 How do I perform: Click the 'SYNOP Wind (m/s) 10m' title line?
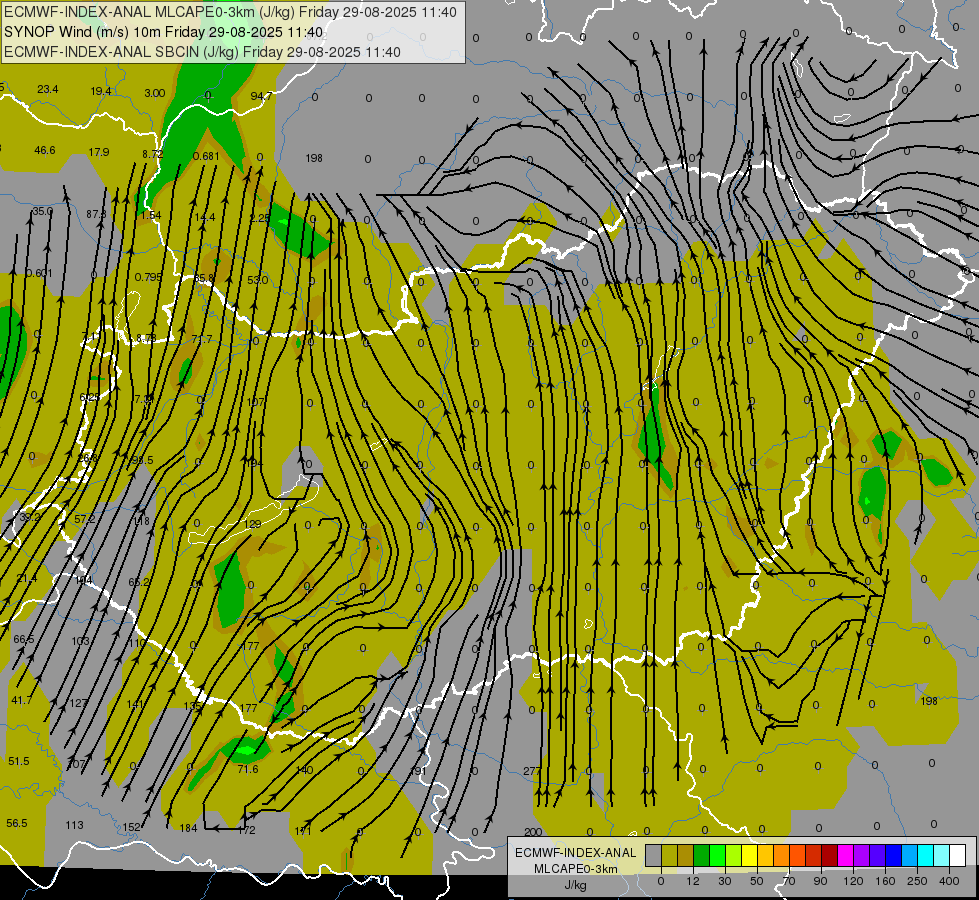pyautogui.click(x=164, y=32)
